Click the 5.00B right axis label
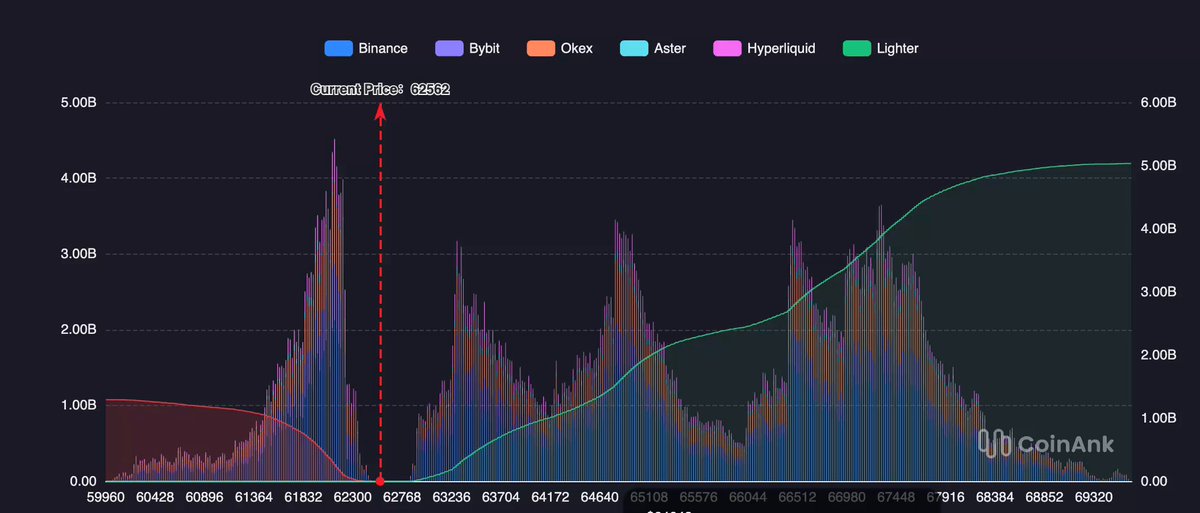The height and width of the screenshot is (513, 1200). tap(1159, 166)
